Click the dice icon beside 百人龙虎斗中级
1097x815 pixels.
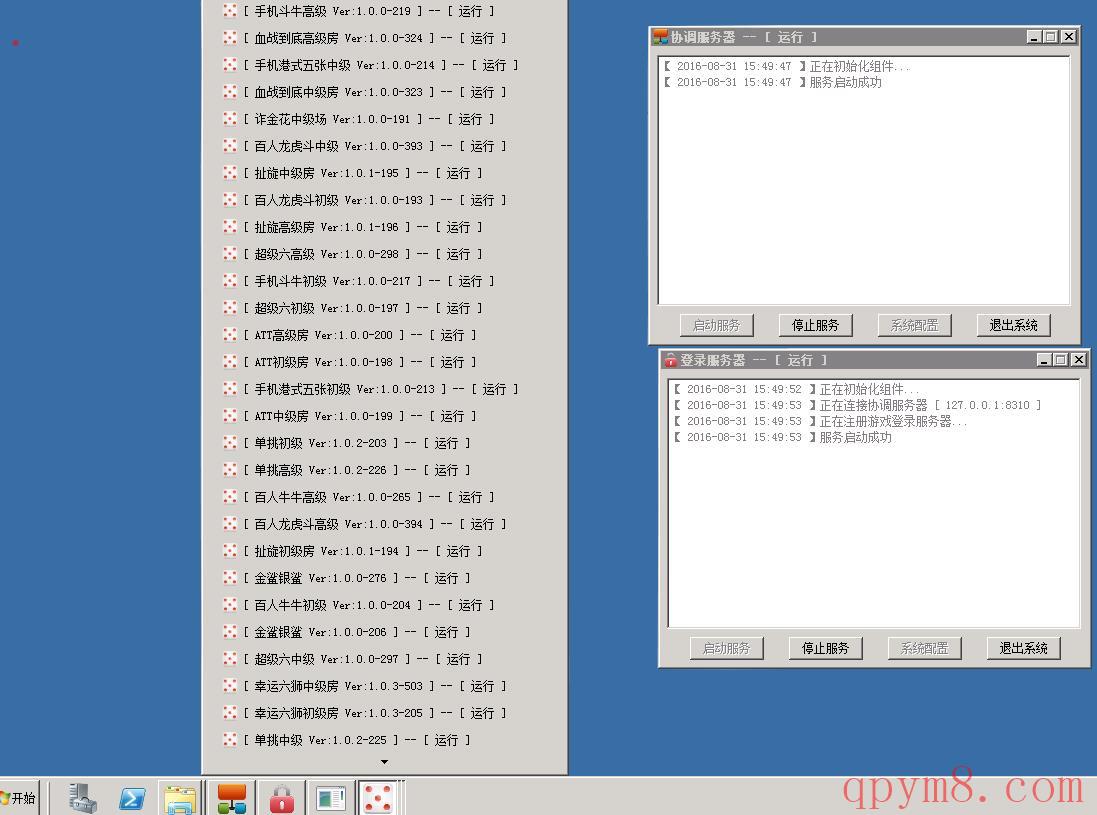click(x=229, y=146)
